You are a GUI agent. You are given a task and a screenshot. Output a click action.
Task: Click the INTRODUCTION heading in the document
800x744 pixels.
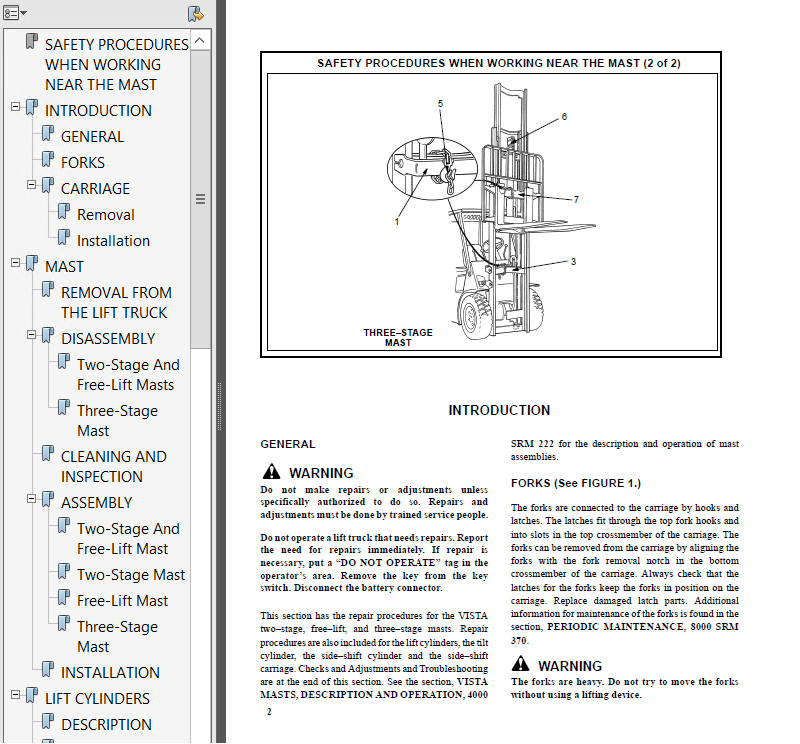click(499, 410)
